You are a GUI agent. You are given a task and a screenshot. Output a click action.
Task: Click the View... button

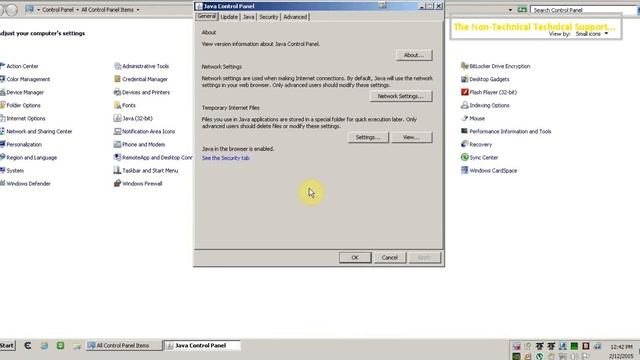tap(411, 138)
